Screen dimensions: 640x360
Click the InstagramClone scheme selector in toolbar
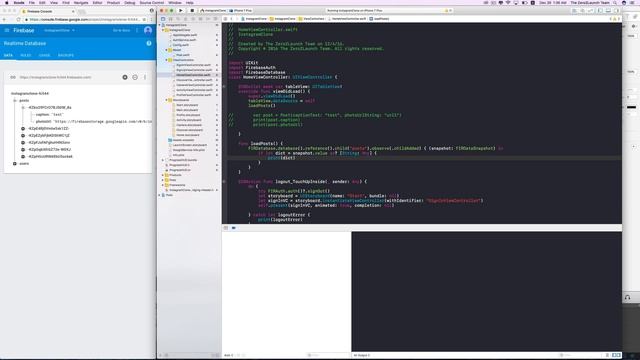coord(213,11)
